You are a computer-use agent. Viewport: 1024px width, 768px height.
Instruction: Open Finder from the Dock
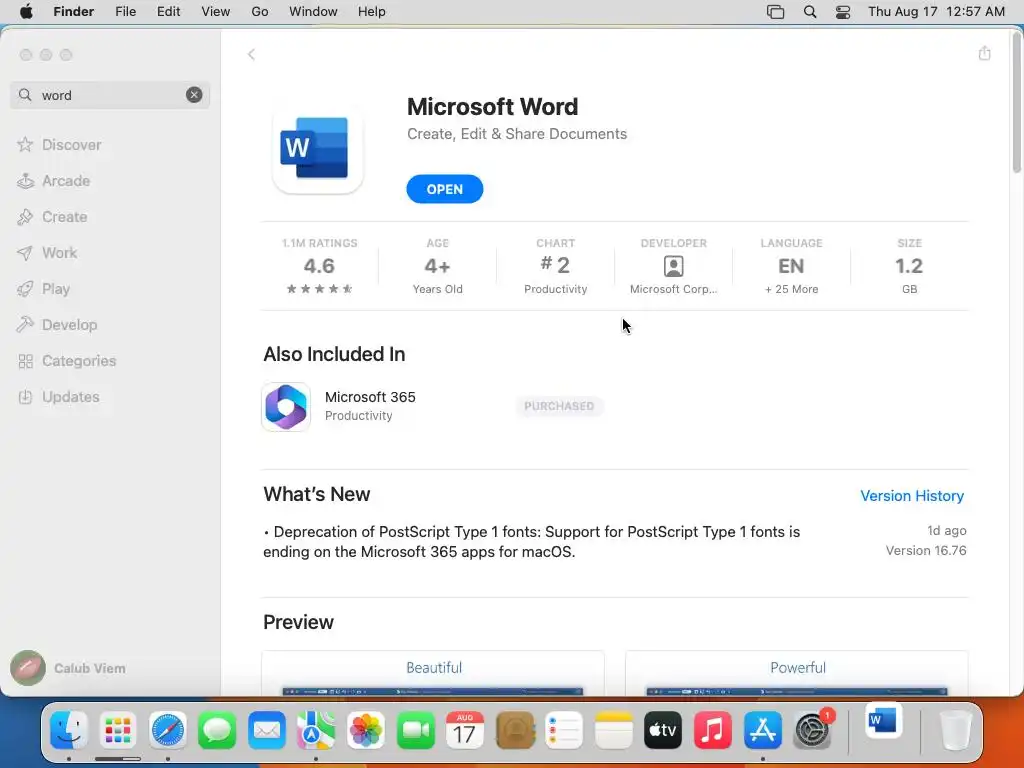pyautogui.click(x=69, y=730)
